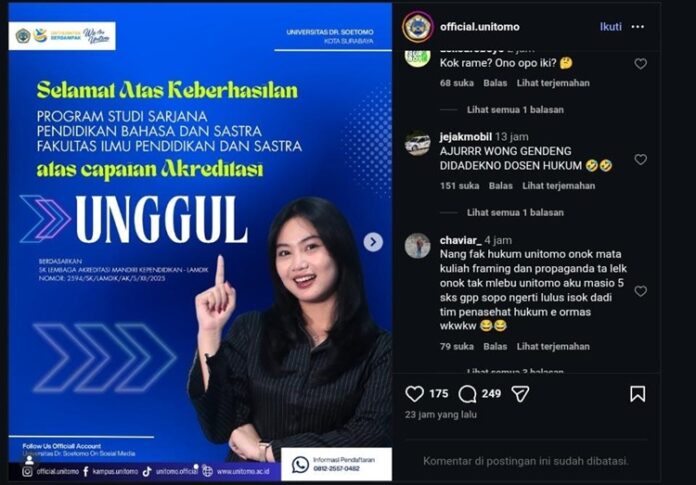Expand all 3 replies under chaviar_ comment
Viewport: 696px width, 485px height.
pyautogui.click(x=515, y=371)
